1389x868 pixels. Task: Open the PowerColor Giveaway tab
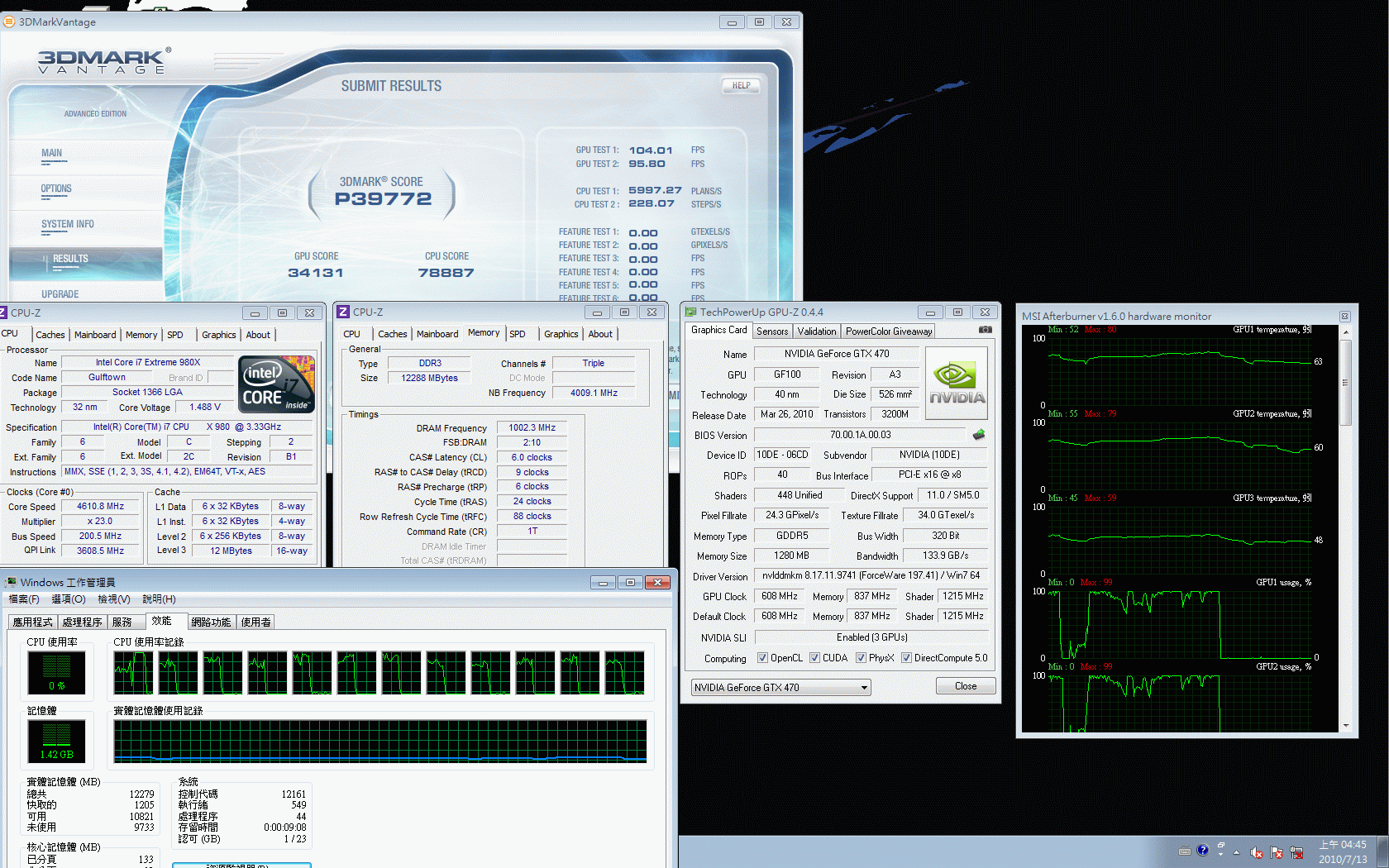pyautogui.click(x=889, y=331)
